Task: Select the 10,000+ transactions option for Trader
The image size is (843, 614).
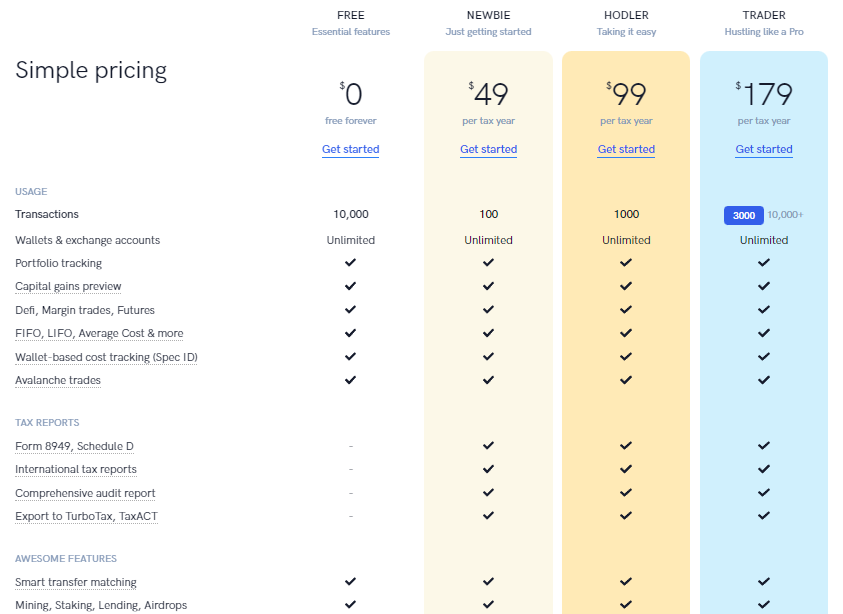Action: pos(785,215)
